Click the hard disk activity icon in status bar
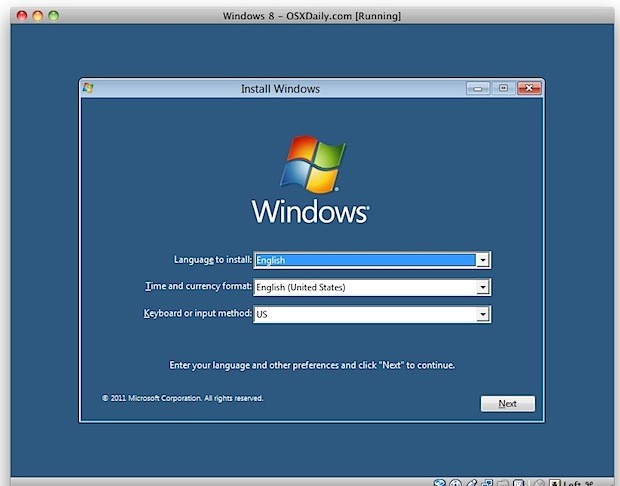620x486 pixels. [x=439, y=481]
